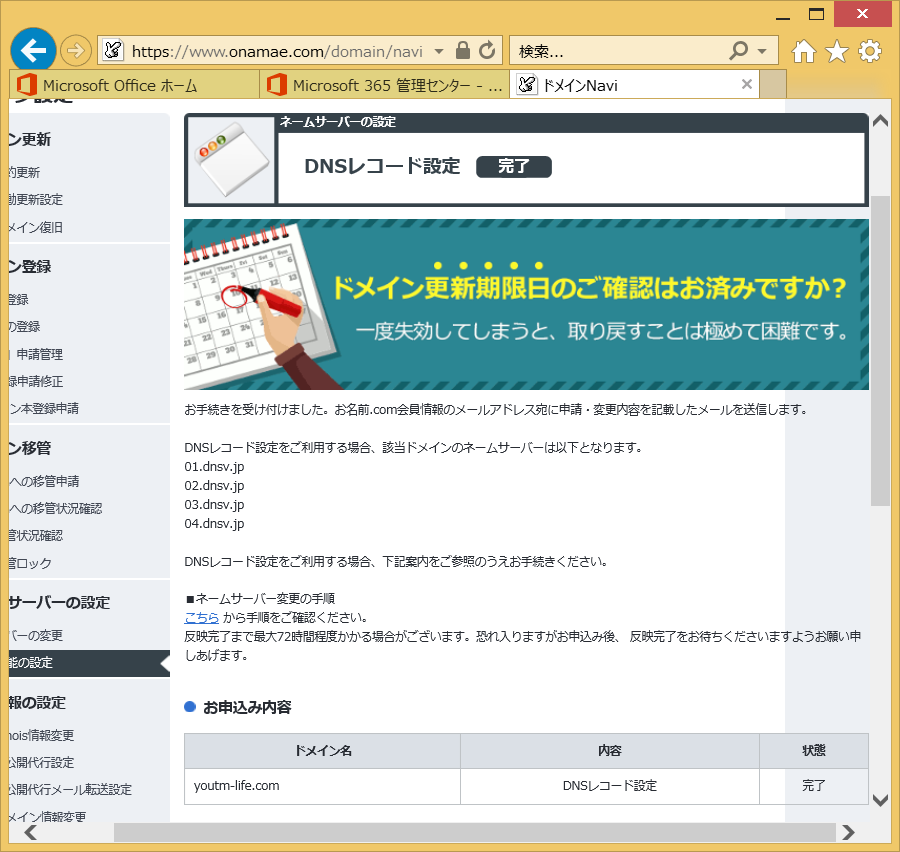Click sidebar 動更新設定 link
Image resolution: width=900 pixels, height=852 pixels.
pos(36,199)
